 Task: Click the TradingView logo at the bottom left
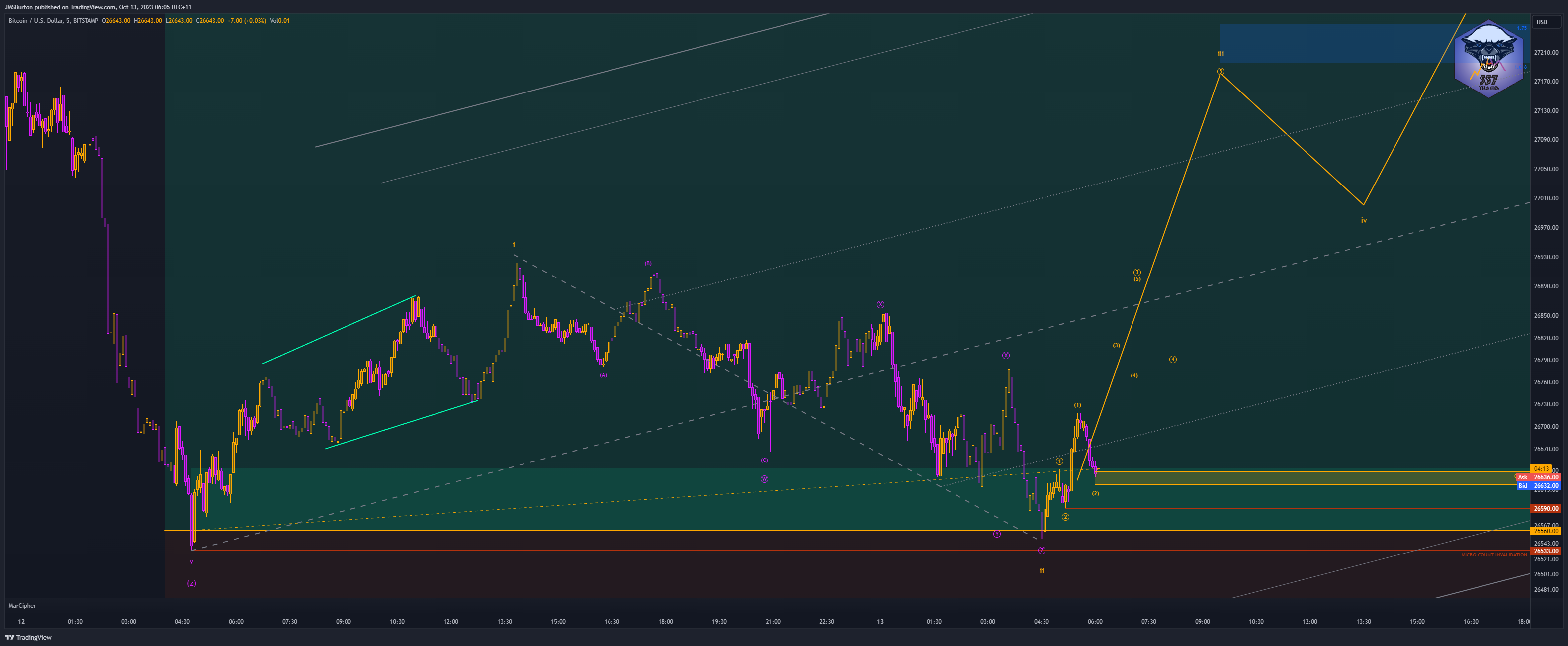pos(28,637)
